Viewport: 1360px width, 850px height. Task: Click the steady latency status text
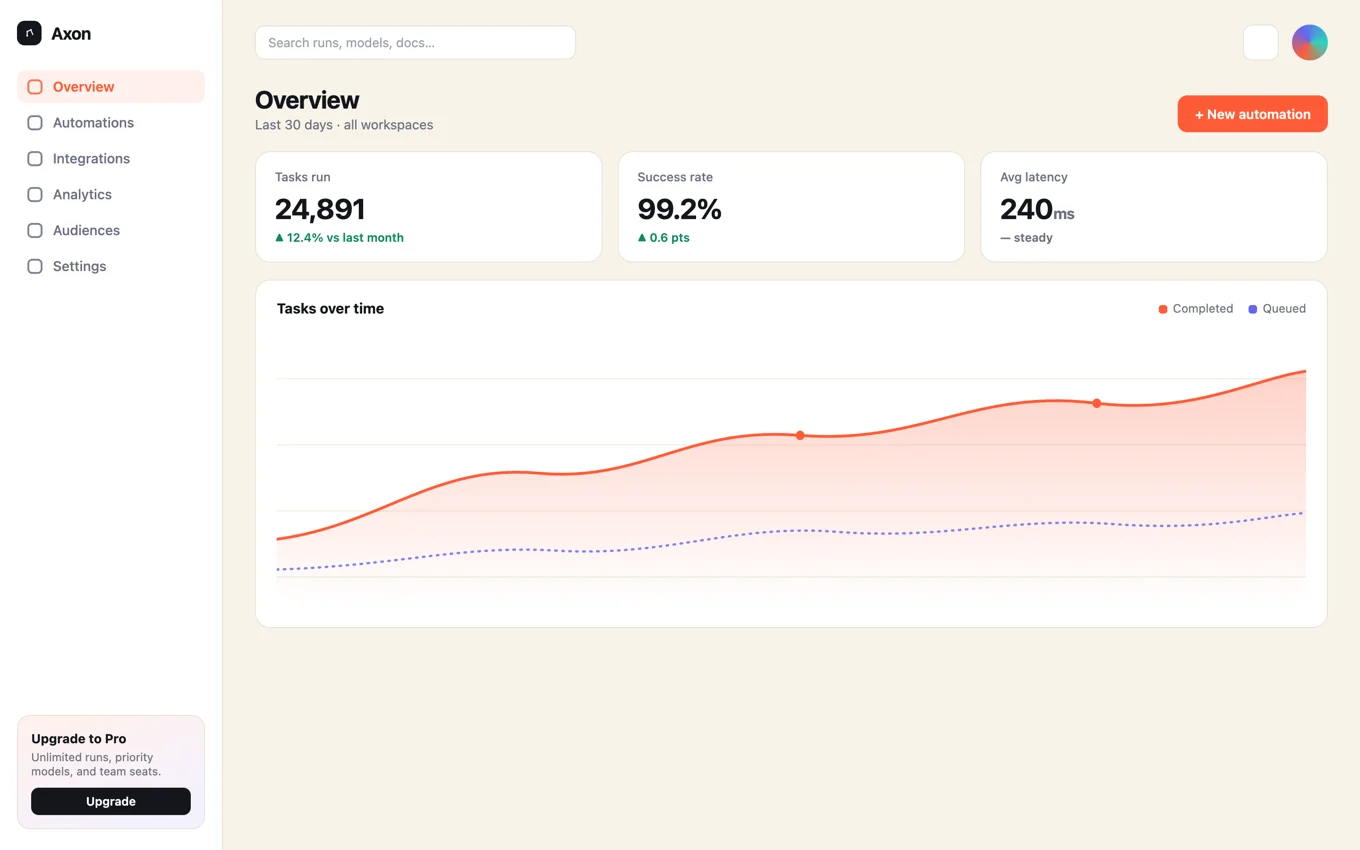[x=1026, y=238]
